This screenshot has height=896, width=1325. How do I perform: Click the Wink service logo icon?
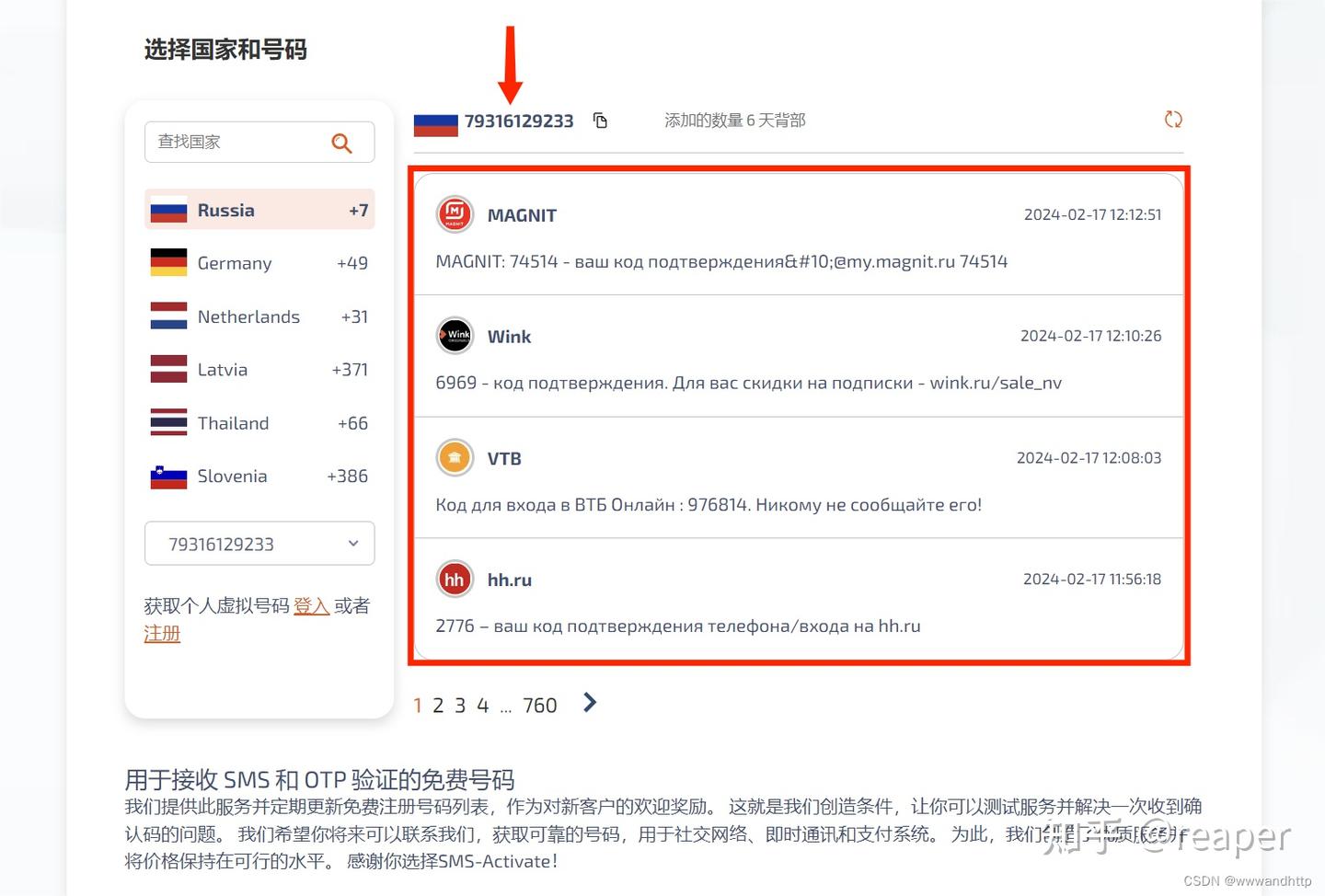(455, 336)
